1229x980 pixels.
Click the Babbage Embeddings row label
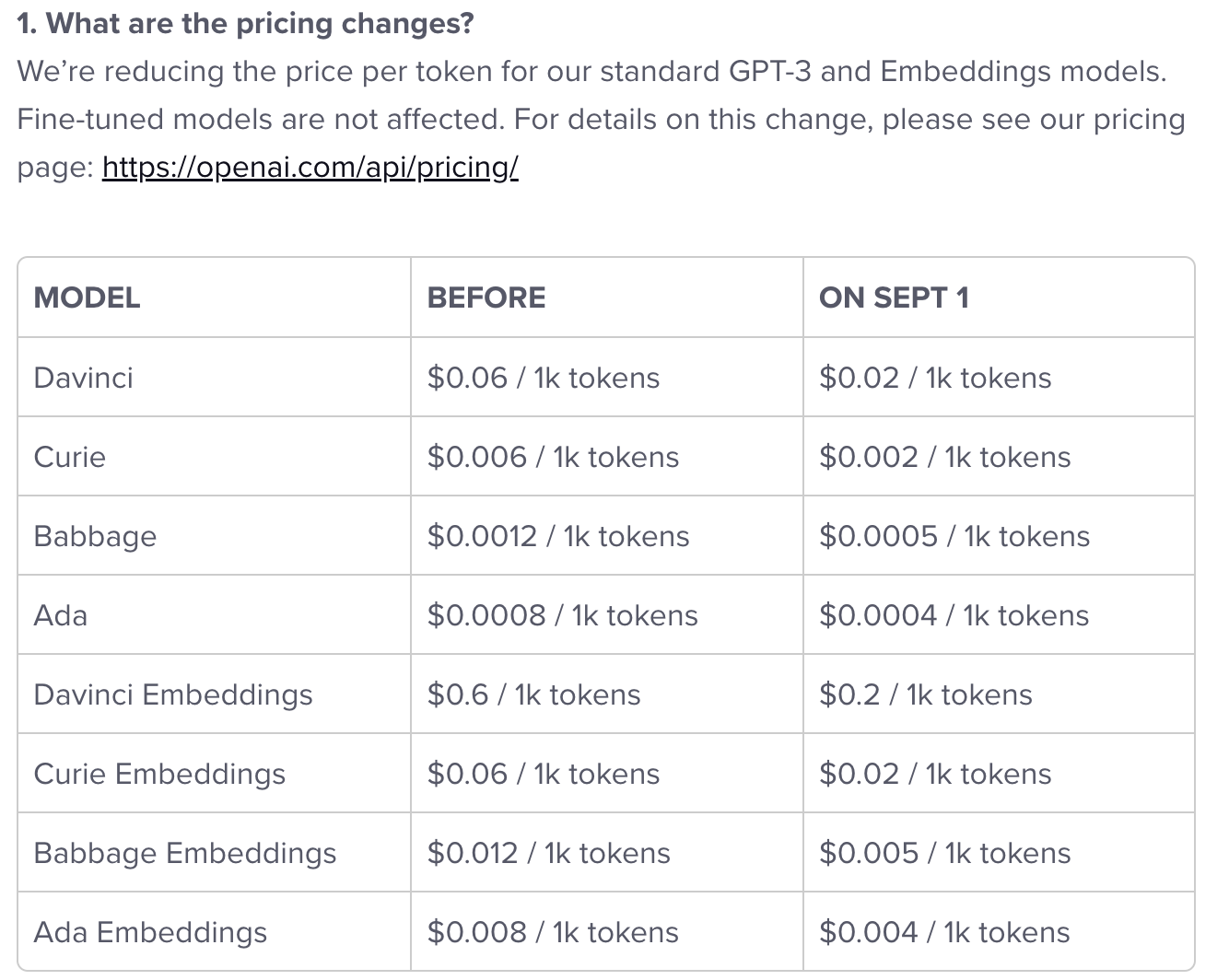(x=185, y=853)
